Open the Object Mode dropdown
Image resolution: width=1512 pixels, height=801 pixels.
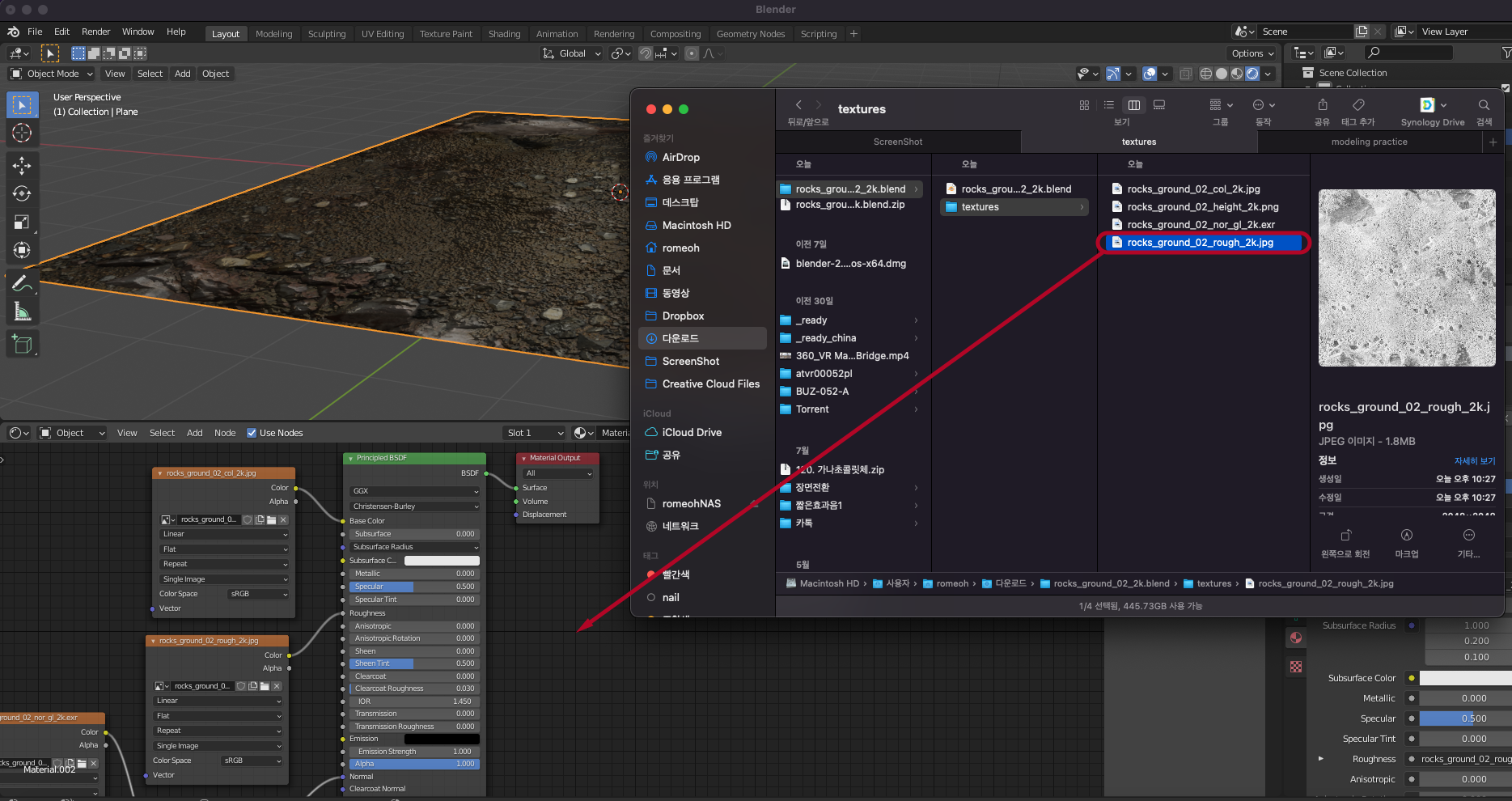(x=52, y=74)
